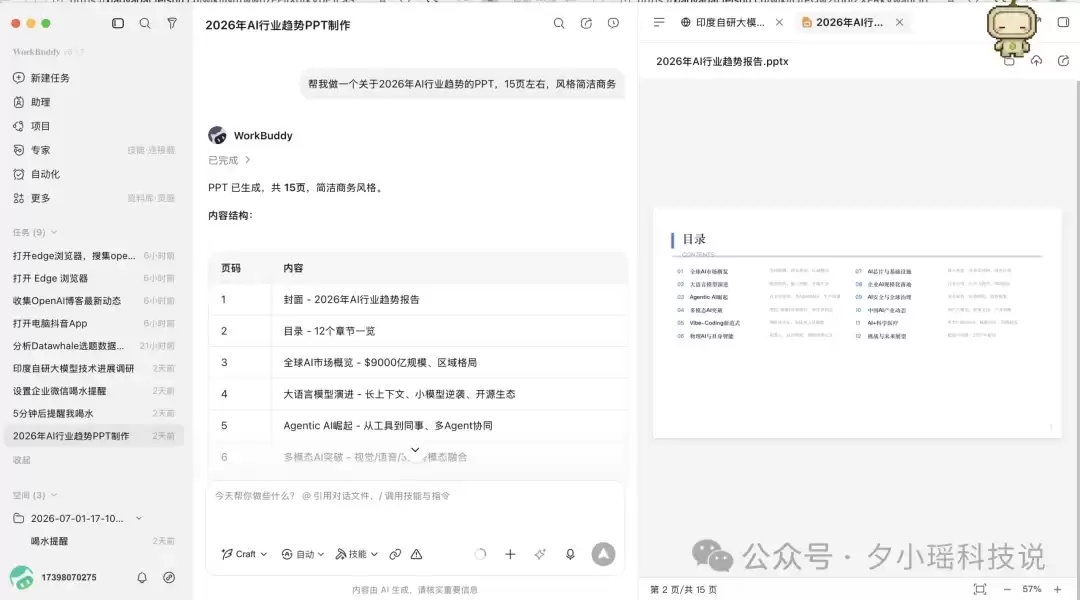Activate the microphone voice input
Viewport: 1080px width, 600px height.
[x=570, y=555]
